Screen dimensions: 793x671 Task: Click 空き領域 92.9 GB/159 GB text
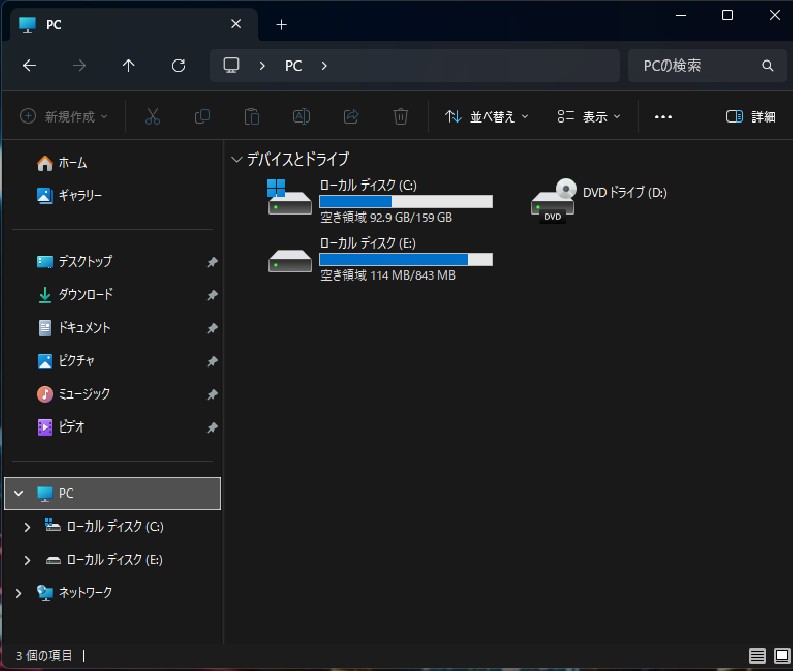pyautogui.click(x=386, y=217)
